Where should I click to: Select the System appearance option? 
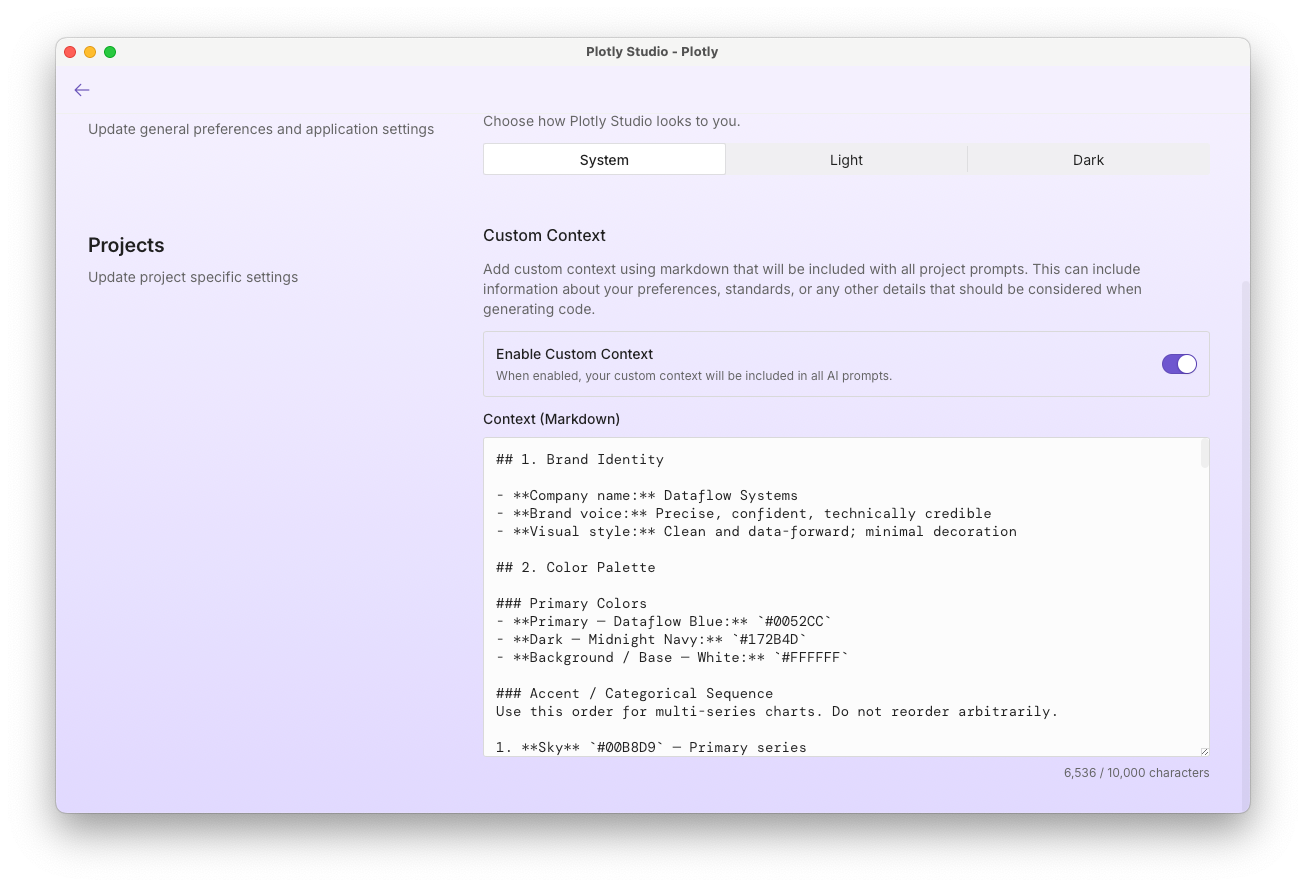(x=604, y=160)
